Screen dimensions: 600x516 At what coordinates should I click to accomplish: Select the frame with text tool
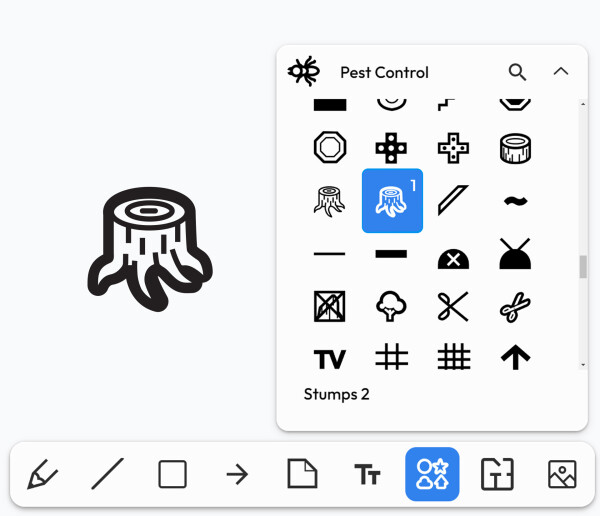click(497, 474)
